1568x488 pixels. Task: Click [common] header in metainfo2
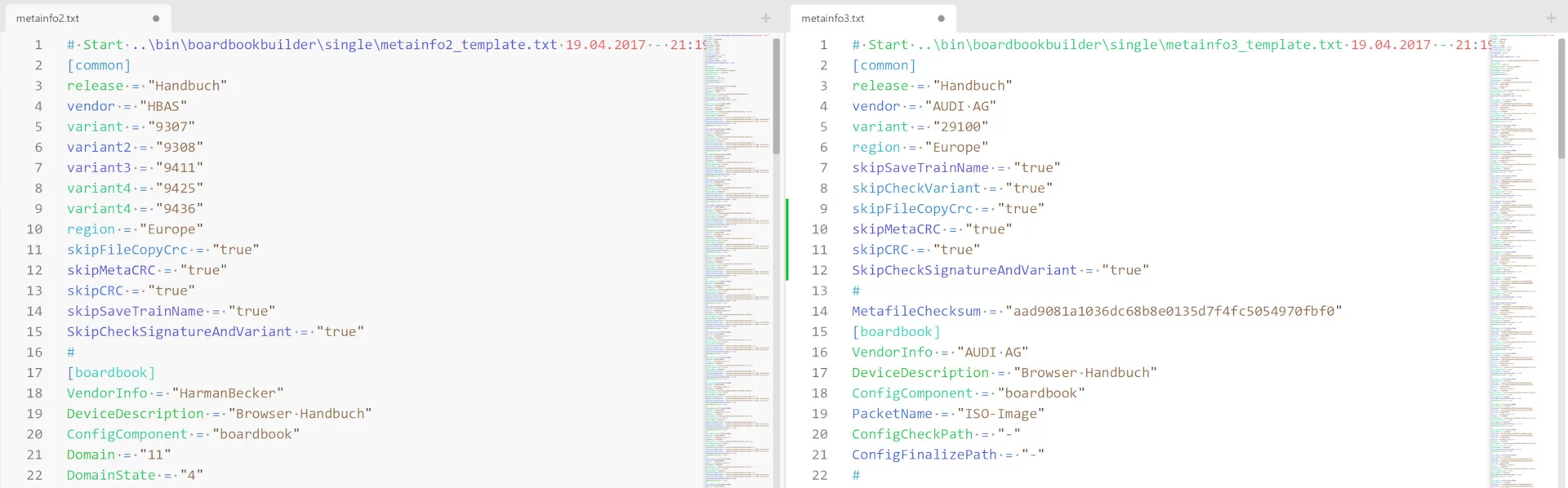pos(99,65)
